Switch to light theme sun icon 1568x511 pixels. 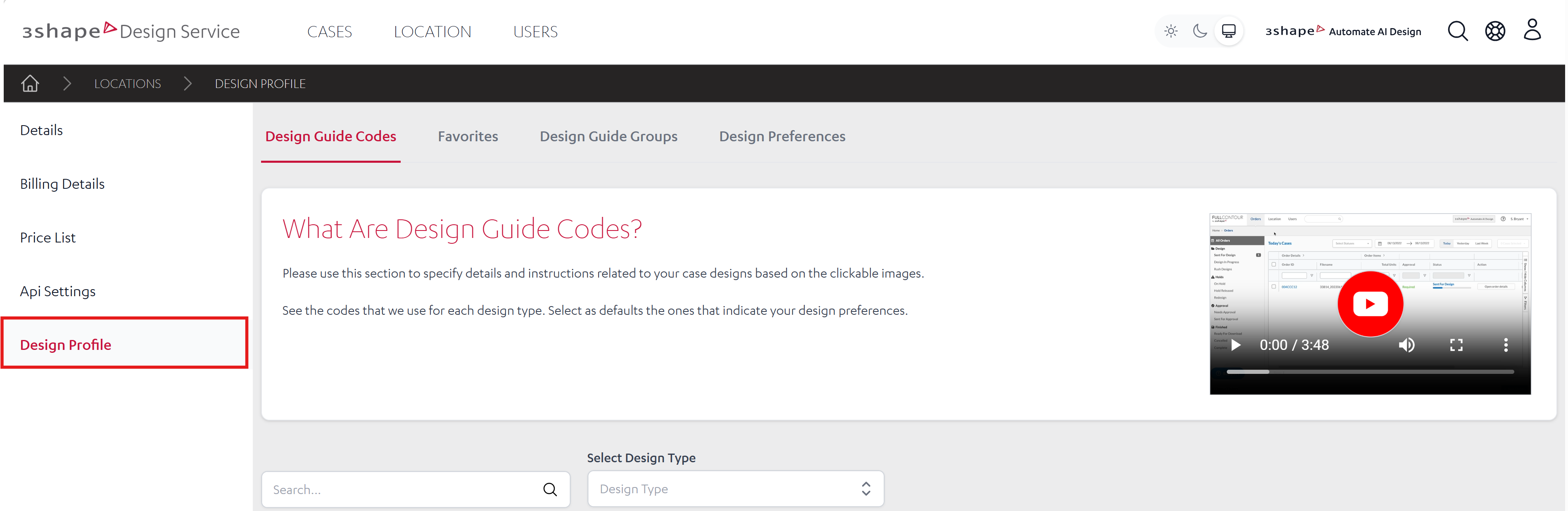pos(1171,31)
